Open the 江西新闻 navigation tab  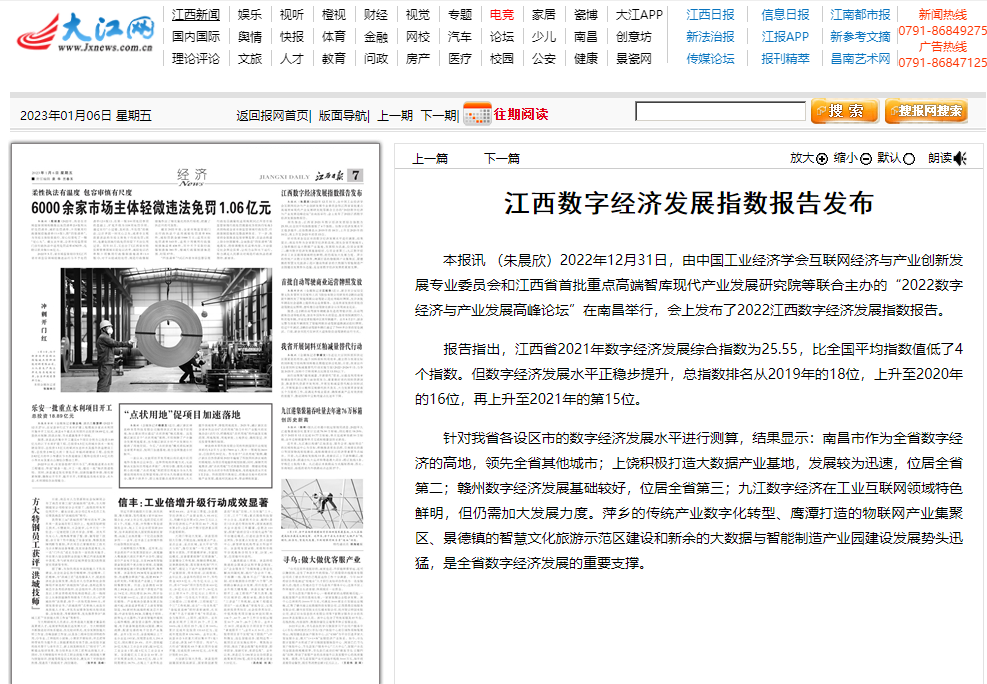point(196,15)
